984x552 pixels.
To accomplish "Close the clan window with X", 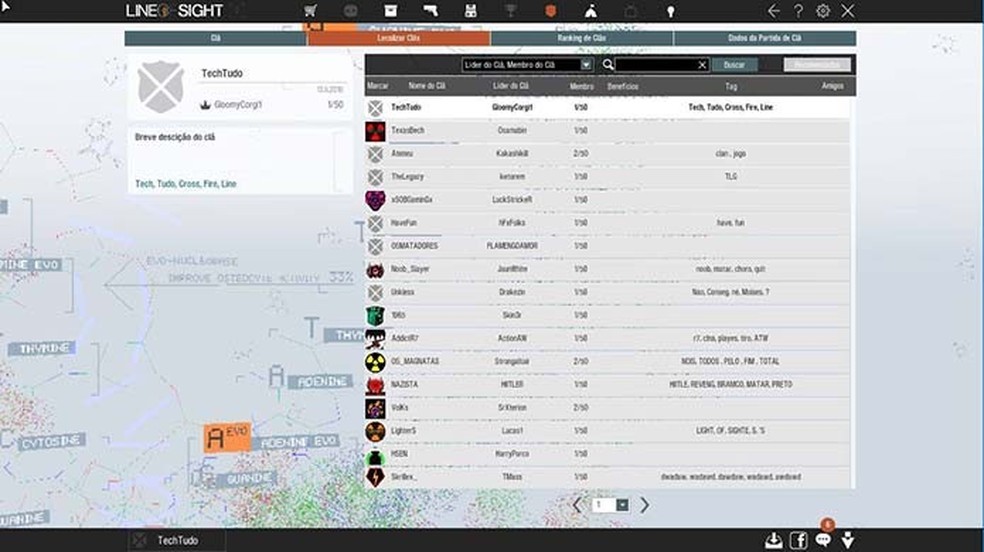I will [x=848, y=11].
